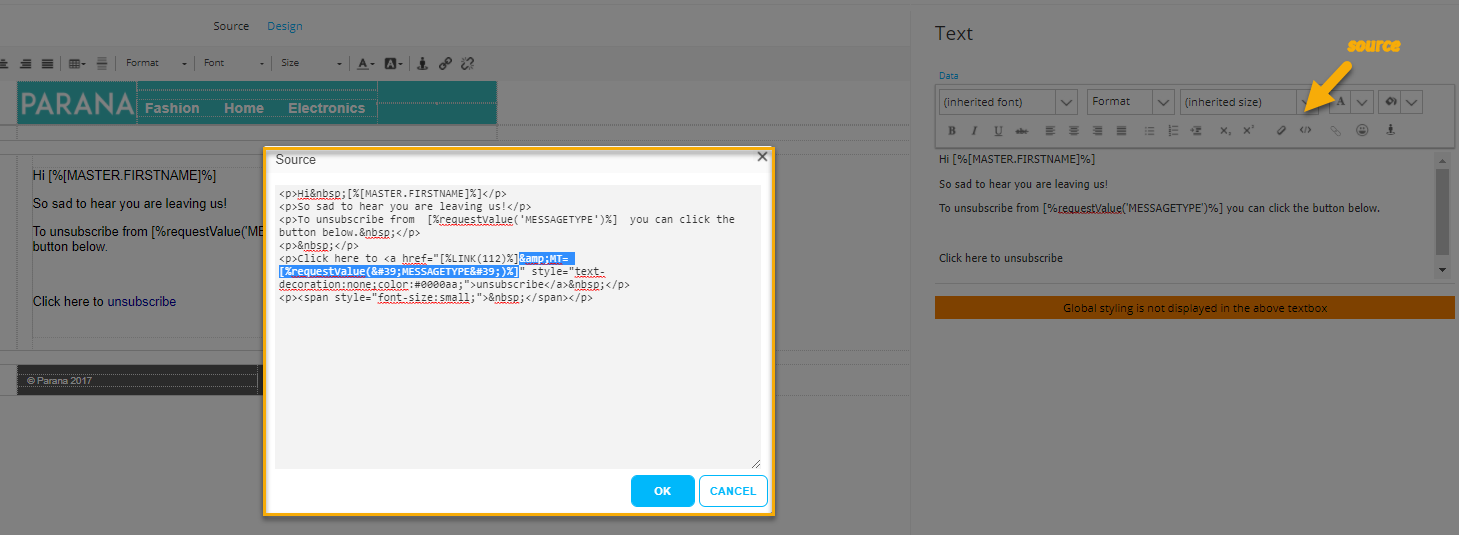Apply strikethrough in the Text panel toolbar
The height and width of the screenshot is (535, 1459).
(1021, 131)
